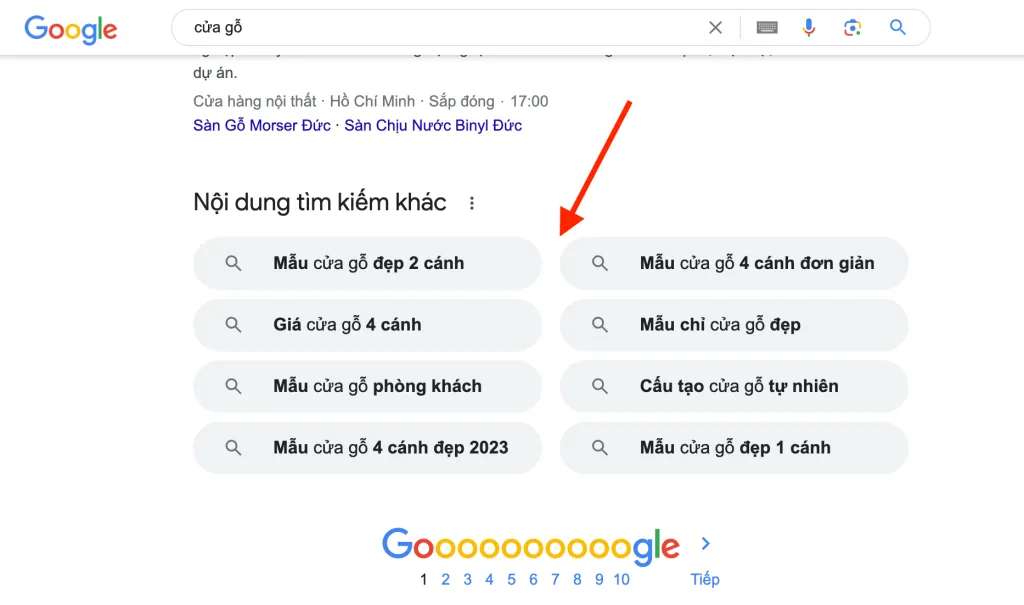Go to results page 7
The image size is (1024, 605).
(555, 580)
